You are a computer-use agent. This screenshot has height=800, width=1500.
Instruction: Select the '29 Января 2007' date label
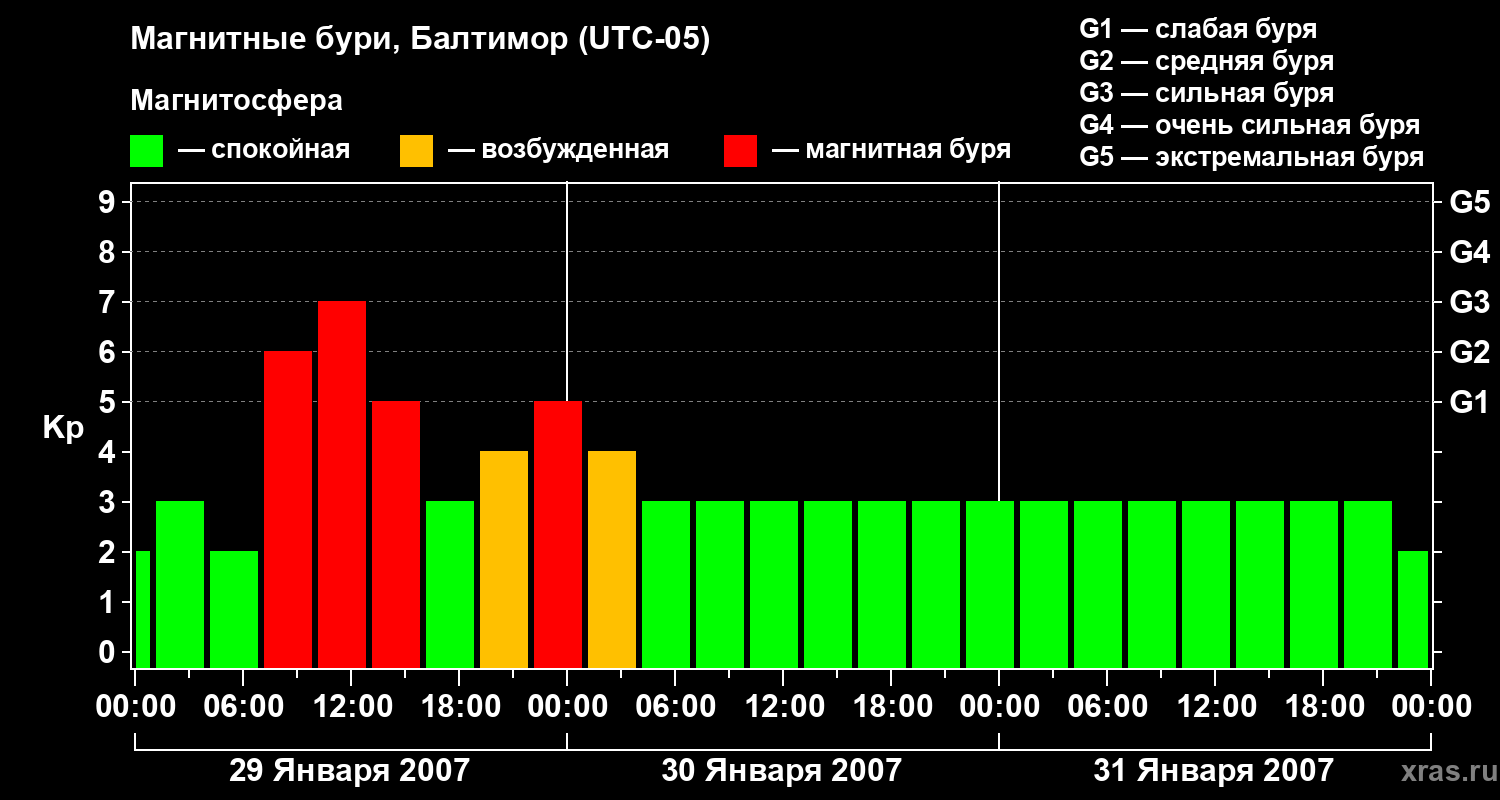pyautogui.click(x=349, y=771)
